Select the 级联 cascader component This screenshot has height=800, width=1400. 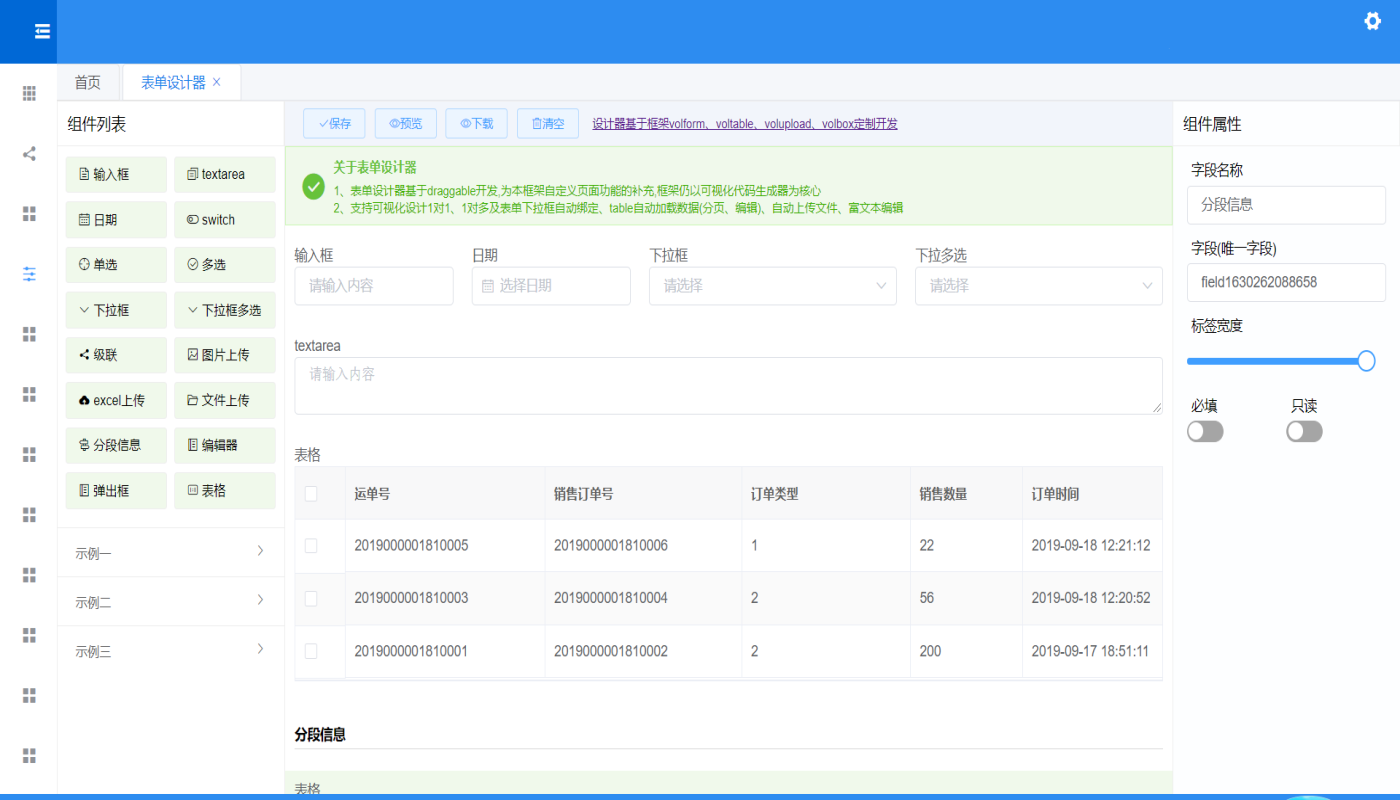pyautogui.click(x=116, y=355)
